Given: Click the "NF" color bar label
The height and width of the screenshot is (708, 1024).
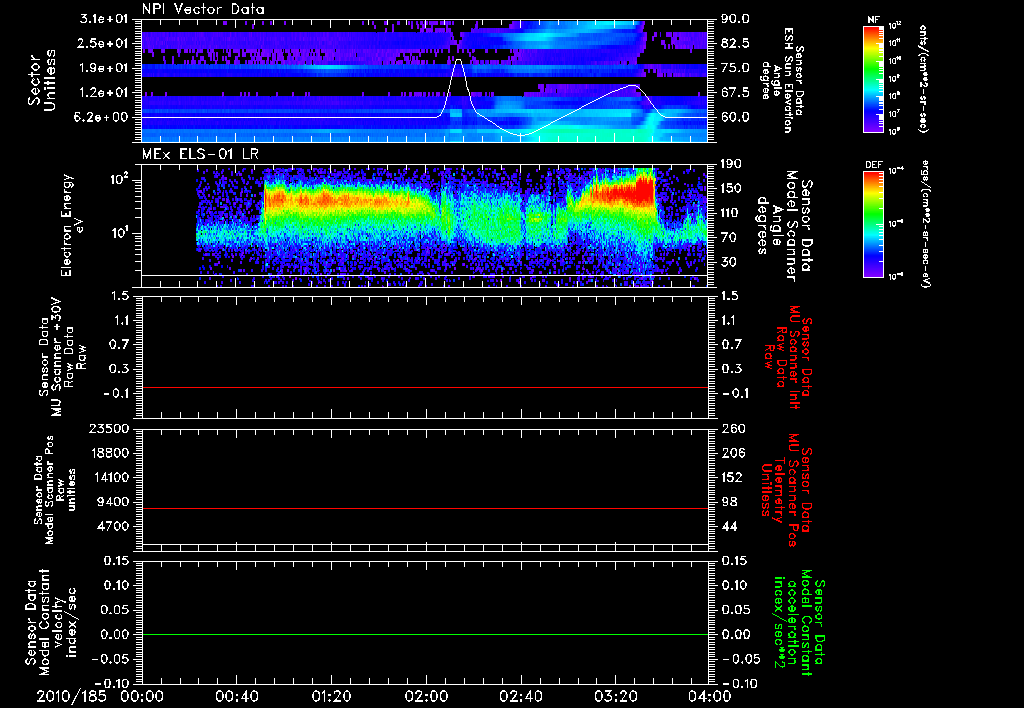Looking at the screenshot, I should point(873,20).
